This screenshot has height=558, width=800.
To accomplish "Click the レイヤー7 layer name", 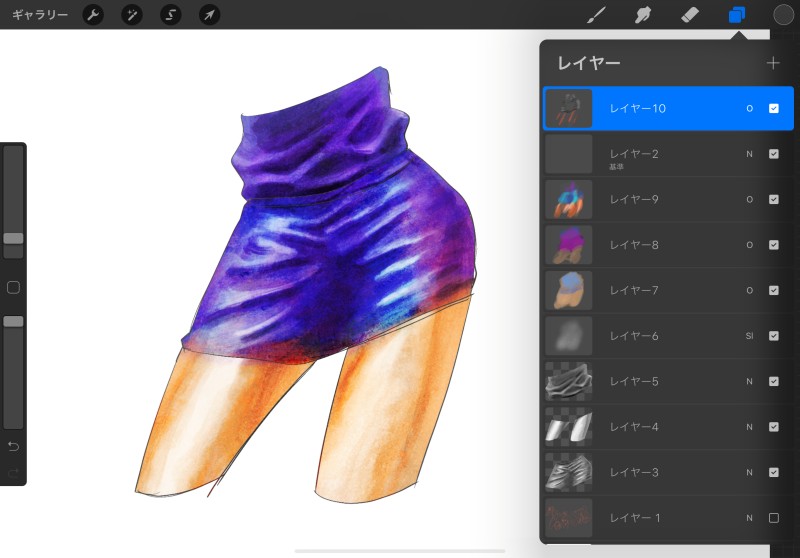I will point(634,290).
